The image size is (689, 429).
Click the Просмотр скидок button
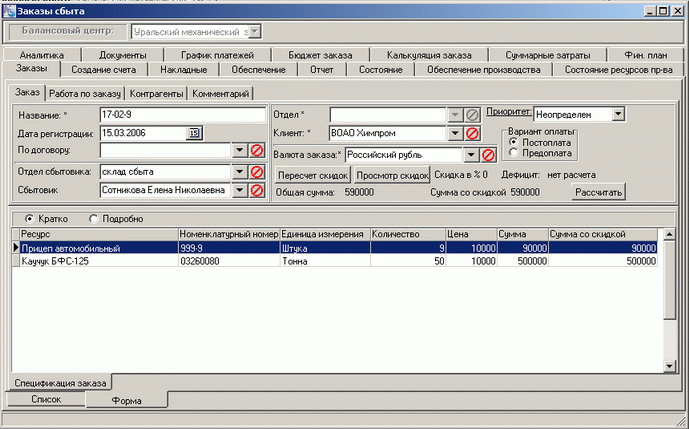point(392,175)
